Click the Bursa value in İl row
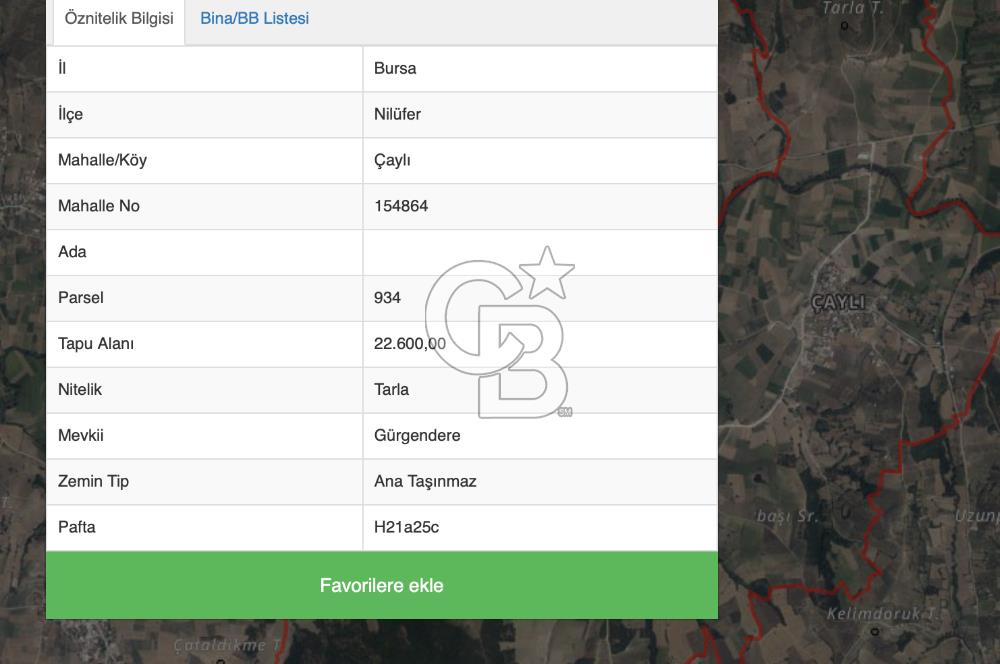 [x=395, y=69]
